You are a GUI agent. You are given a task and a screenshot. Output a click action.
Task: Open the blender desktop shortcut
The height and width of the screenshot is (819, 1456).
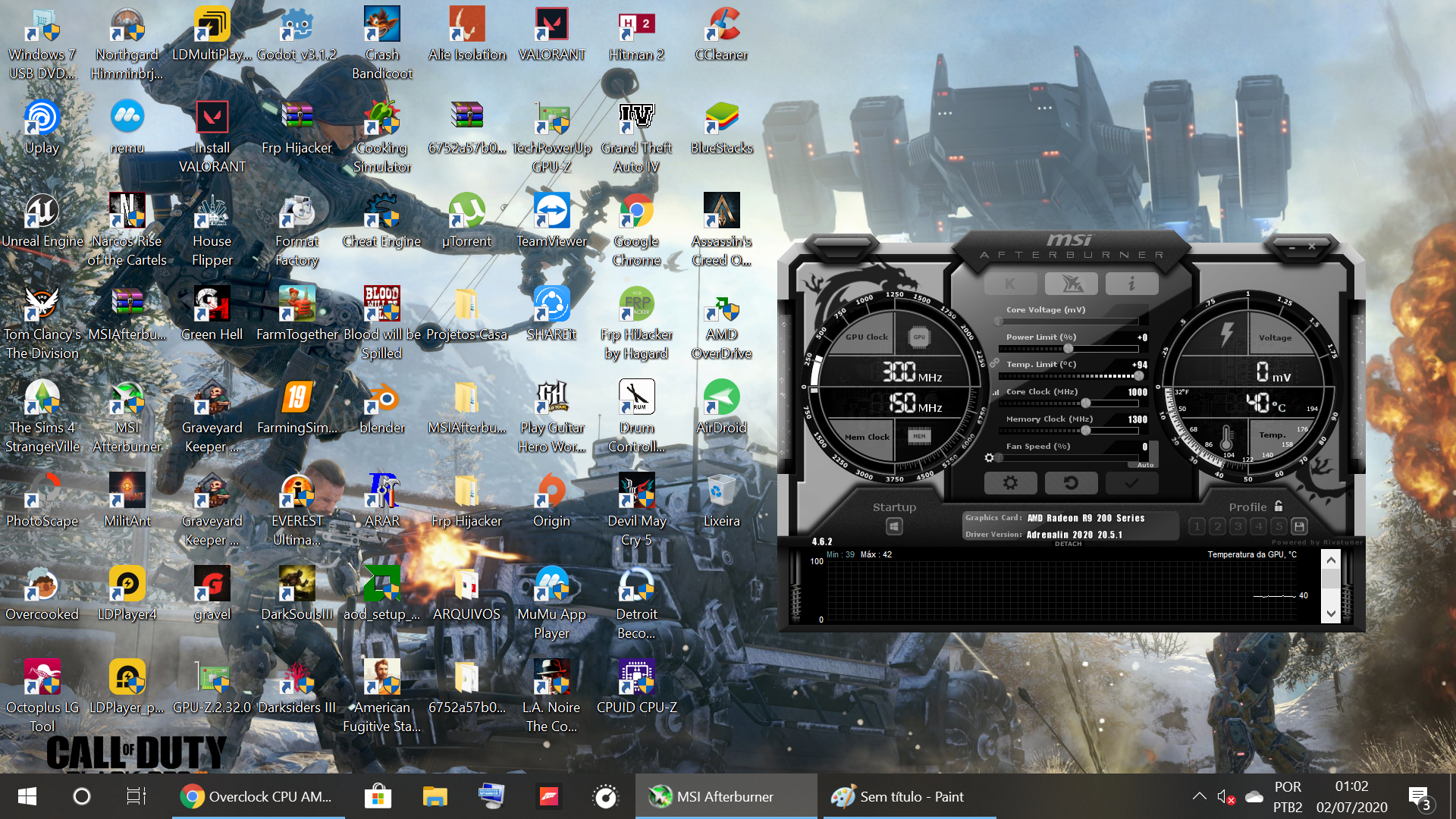click(x=381, y=408)
